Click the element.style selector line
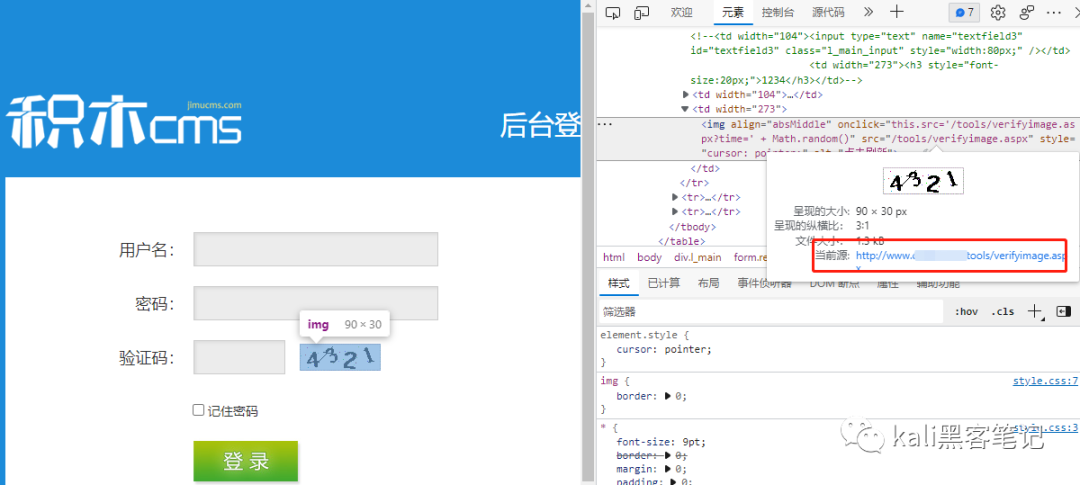 click(645, 335)
